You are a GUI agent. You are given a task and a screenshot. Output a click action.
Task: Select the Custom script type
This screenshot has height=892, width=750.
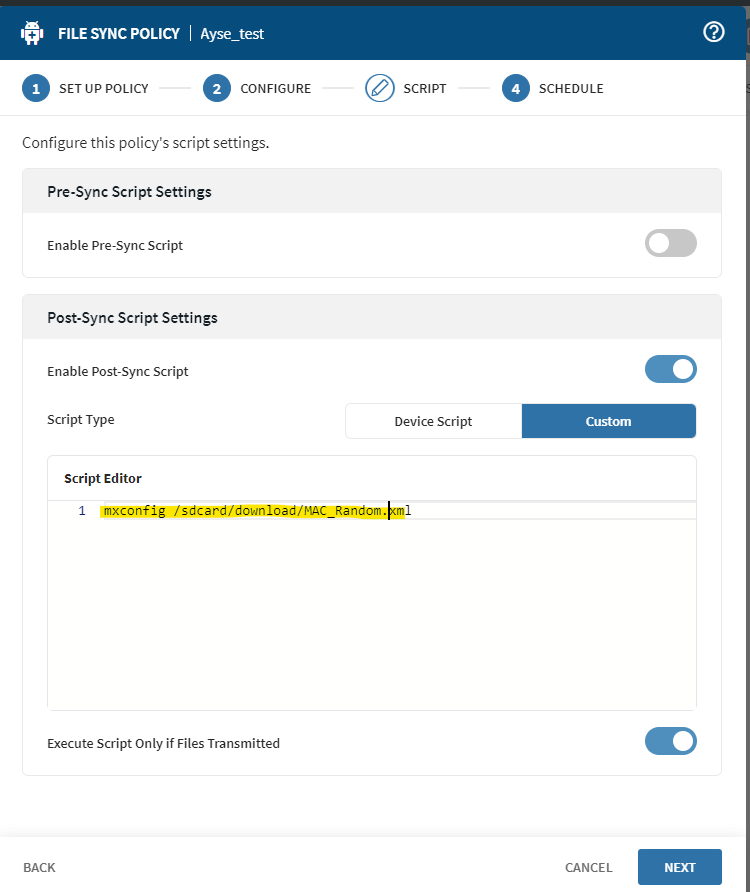(x=608, y=421)
